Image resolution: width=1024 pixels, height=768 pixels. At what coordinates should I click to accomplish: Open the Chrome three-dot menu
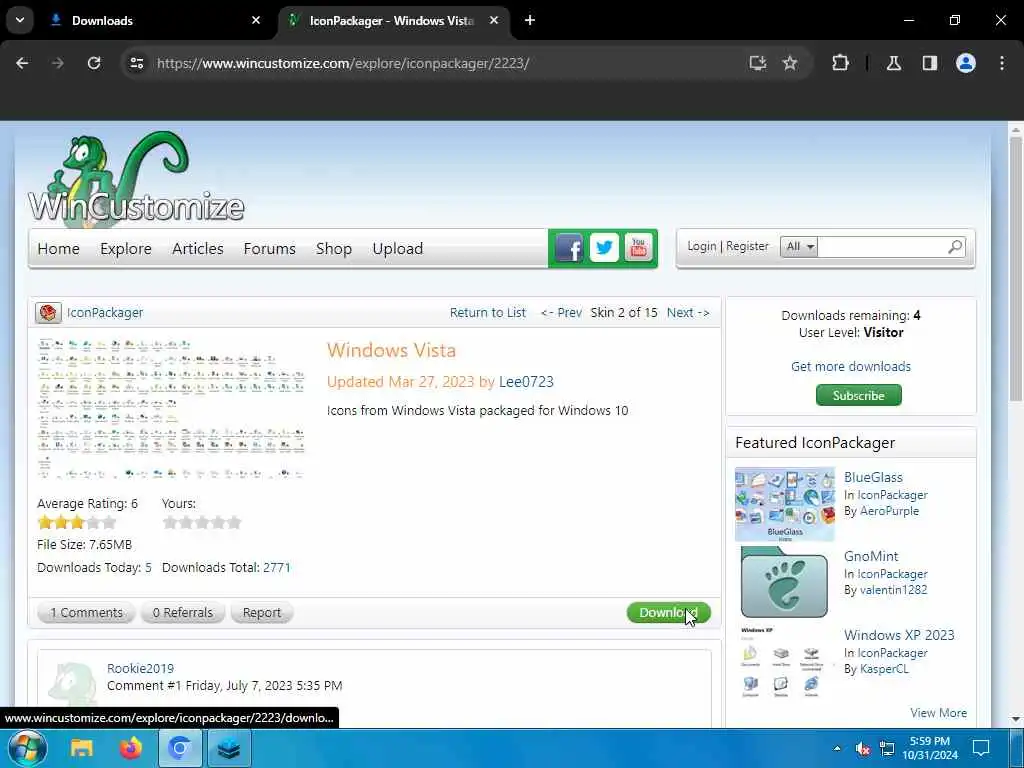point(1002,63)
